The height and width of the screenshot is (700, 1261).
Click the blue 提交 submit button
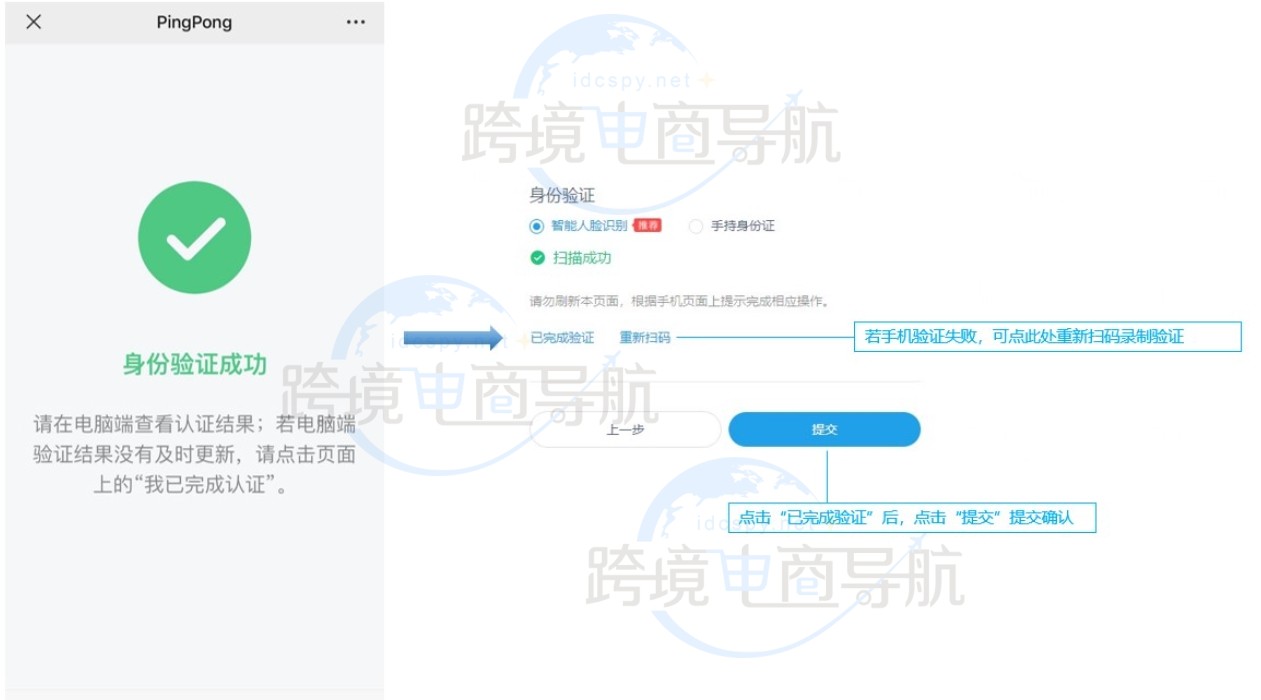tap(824, 429)
